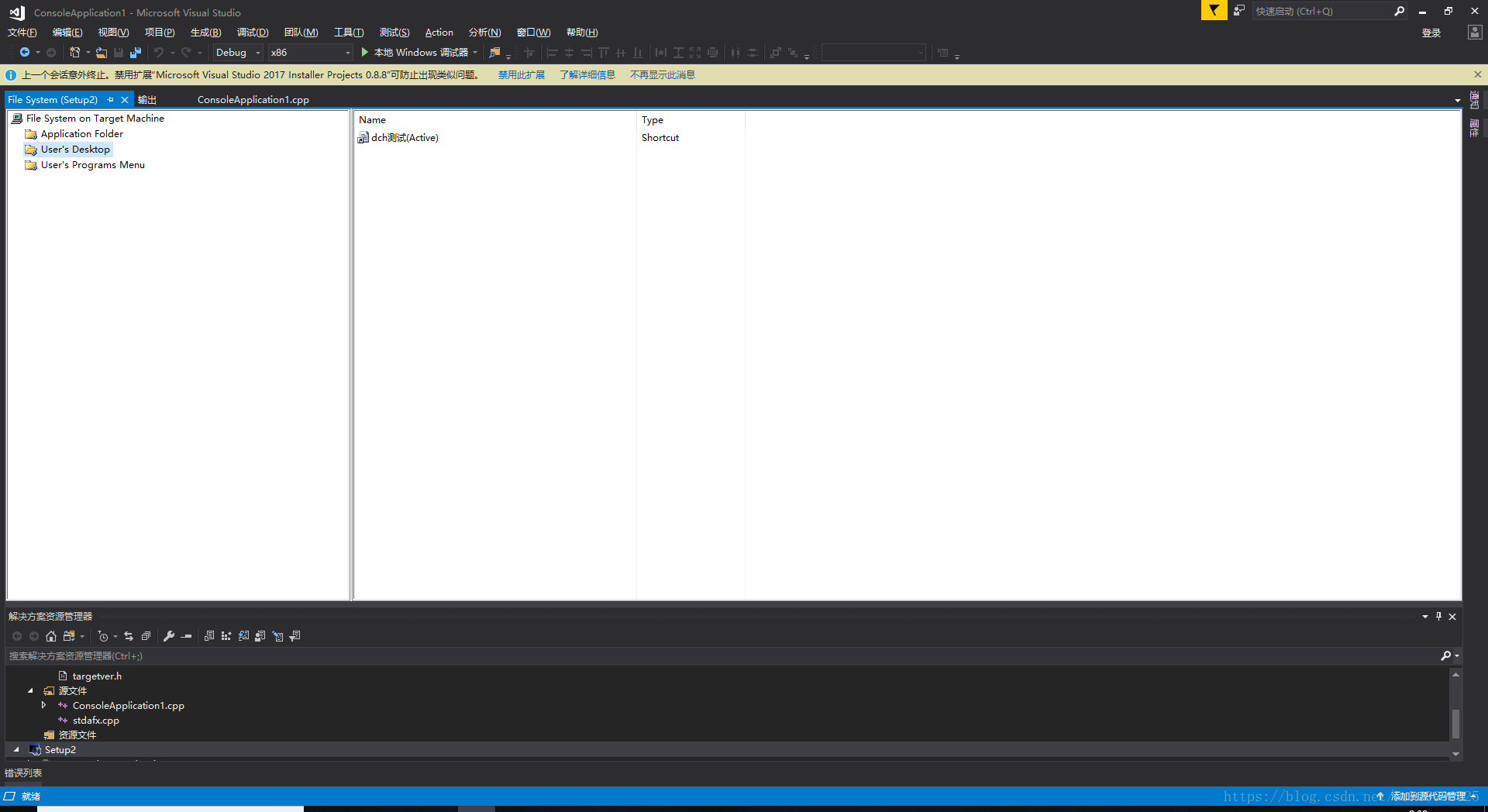The image size is (1488, 812).
Task: Select targetver.h in Solution Explorer
Action: coord(97,676)
